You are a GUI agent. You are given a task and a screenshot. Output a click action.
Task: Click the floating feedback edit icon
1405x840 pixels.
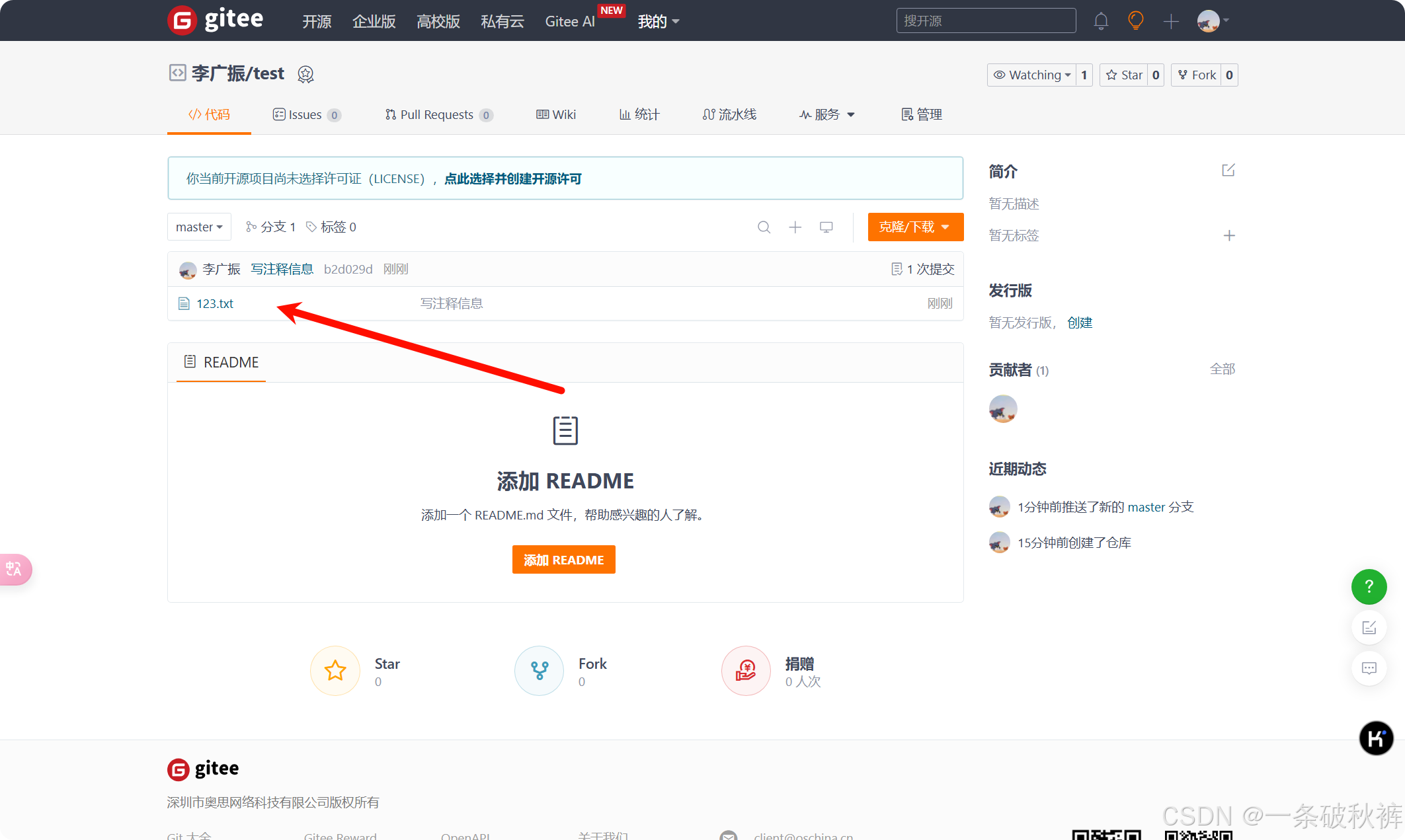tap(1369, 627)
